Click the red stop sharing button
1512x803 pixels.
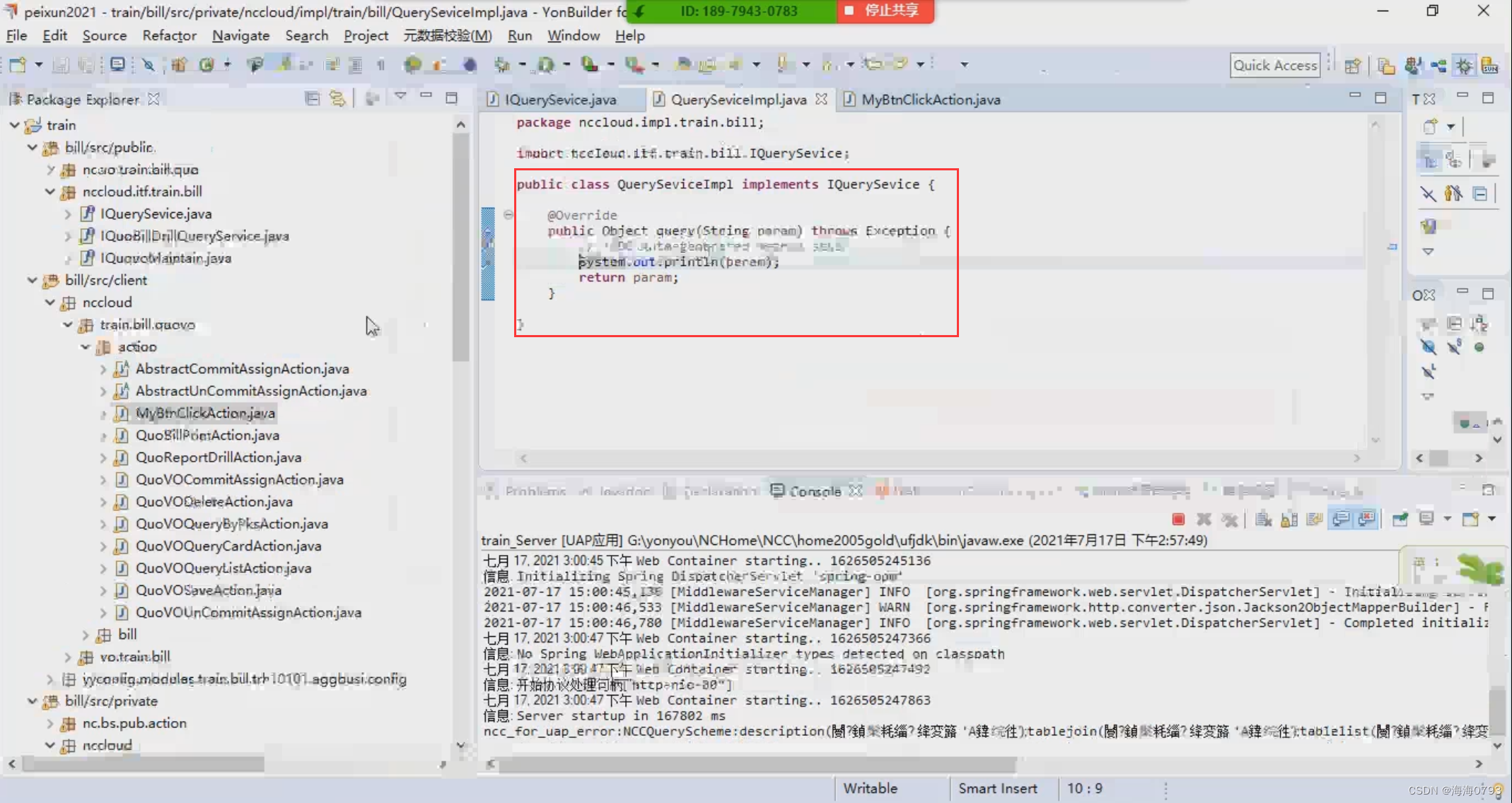coord(884,11)
